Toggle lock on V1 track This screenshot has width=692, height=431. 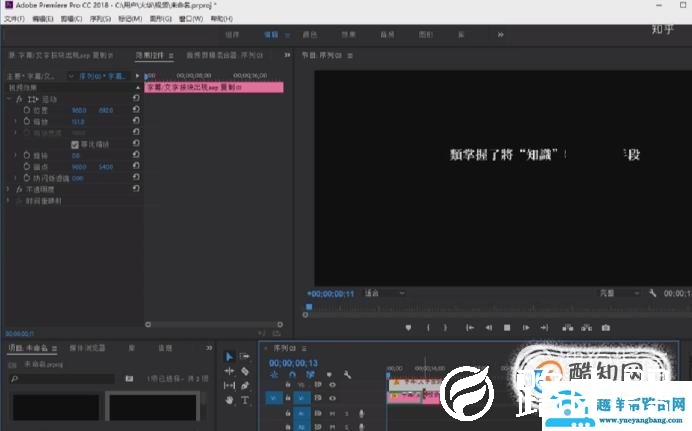click(288, 398)
